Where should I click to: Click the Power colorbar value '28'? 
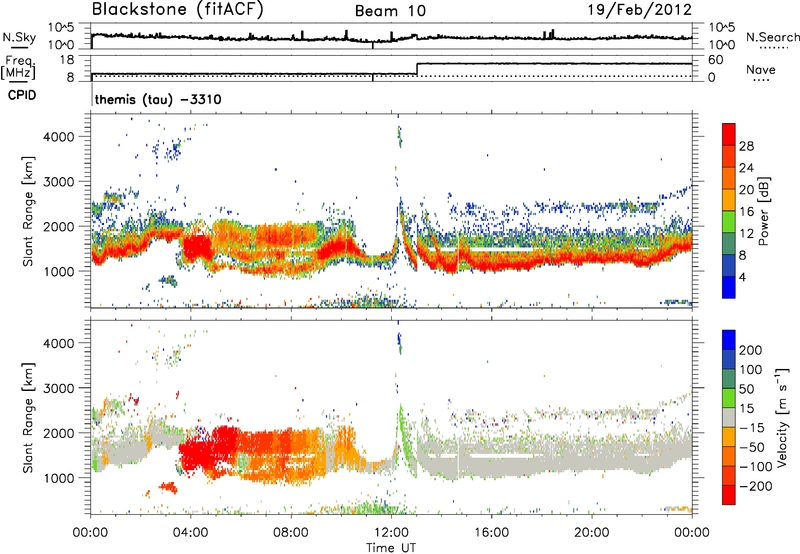pos(746,146)
